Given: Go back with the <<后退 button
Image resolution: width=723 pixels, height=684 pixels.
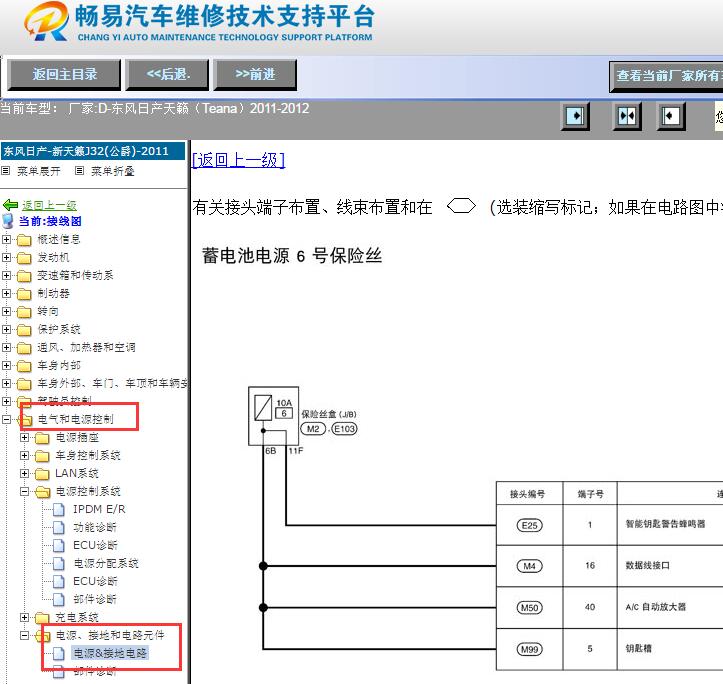Looking at the screenshot, I should pos(167,74).
